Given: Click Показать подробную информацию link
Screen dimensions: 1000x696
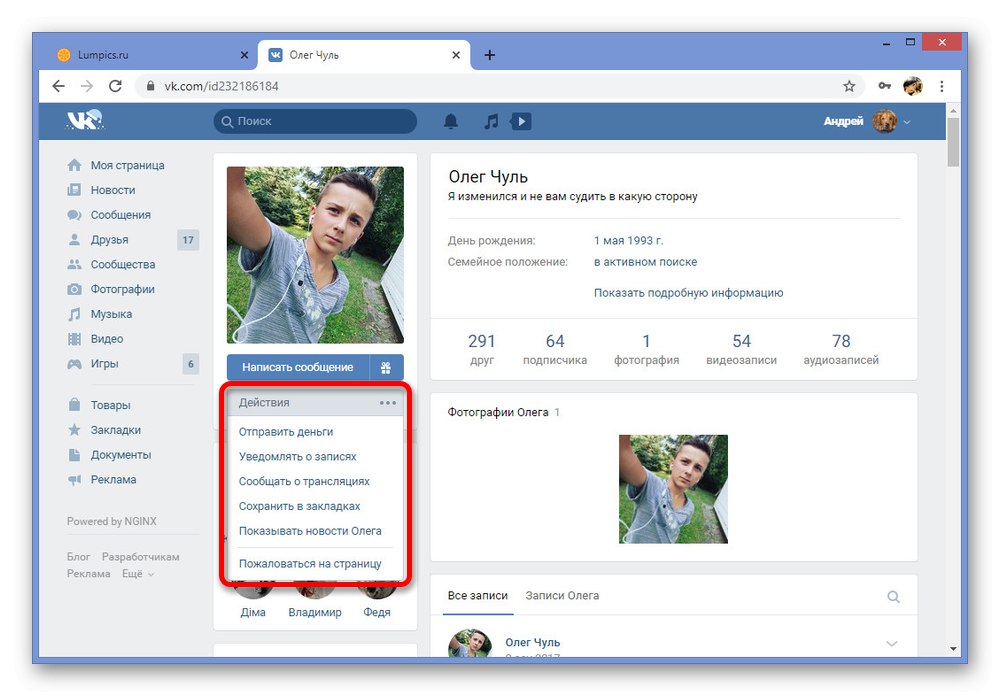Looking at the screenshot, I should (x=688, y=293).
